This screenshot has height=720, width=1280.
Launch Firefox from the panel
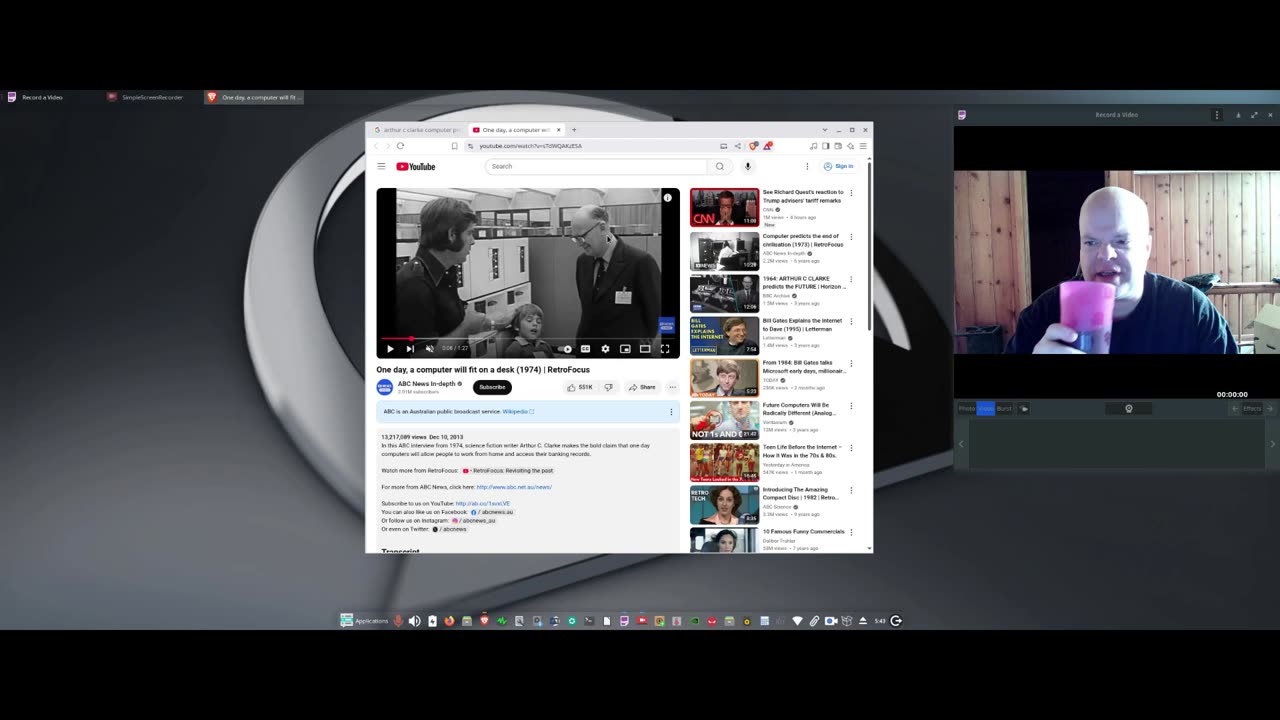point(449,621)
